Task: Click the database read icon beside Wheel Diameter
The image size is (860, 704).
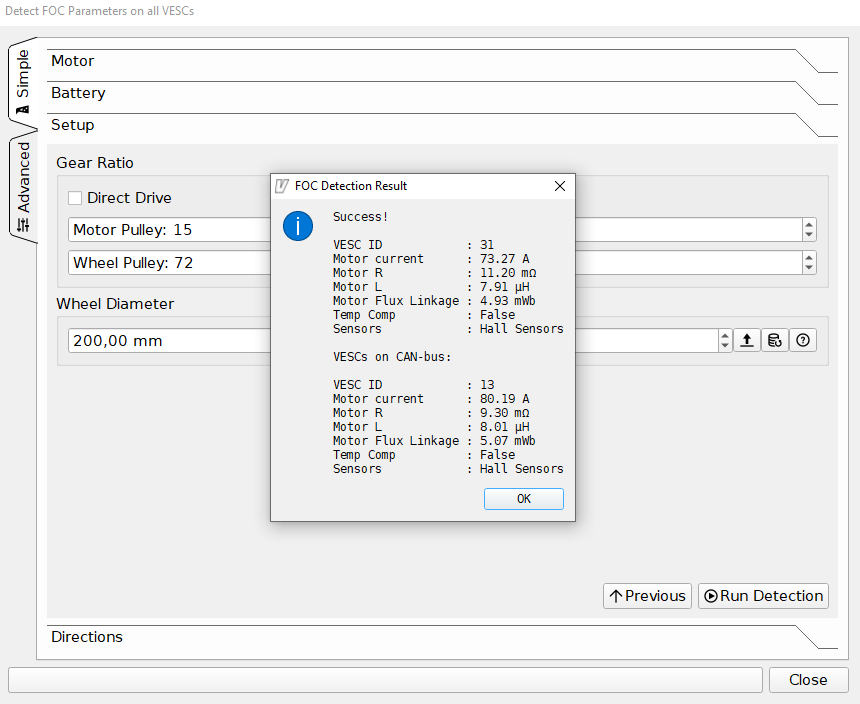Action: (774, 340)
